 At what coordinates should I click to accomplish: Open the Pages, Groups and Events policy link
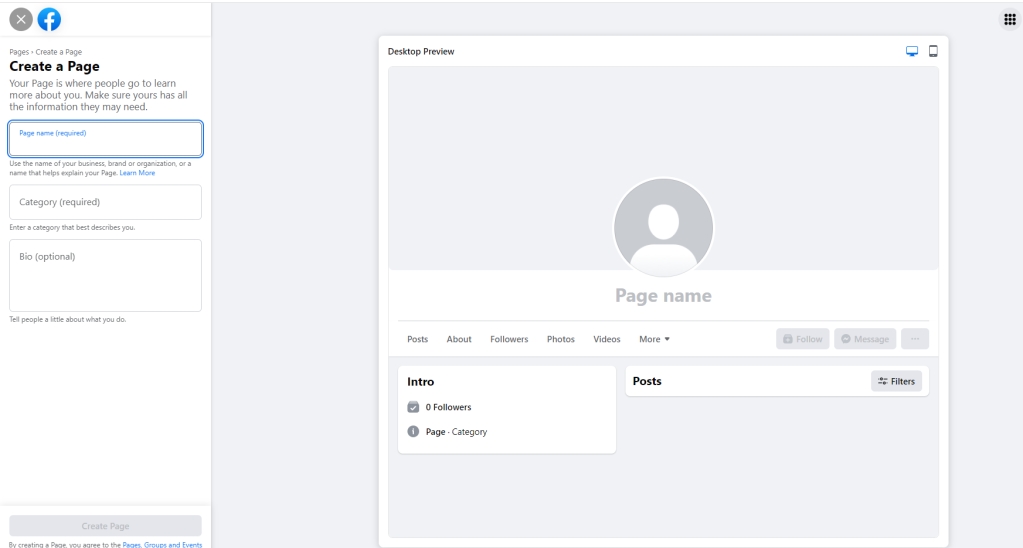coord(162,545)
